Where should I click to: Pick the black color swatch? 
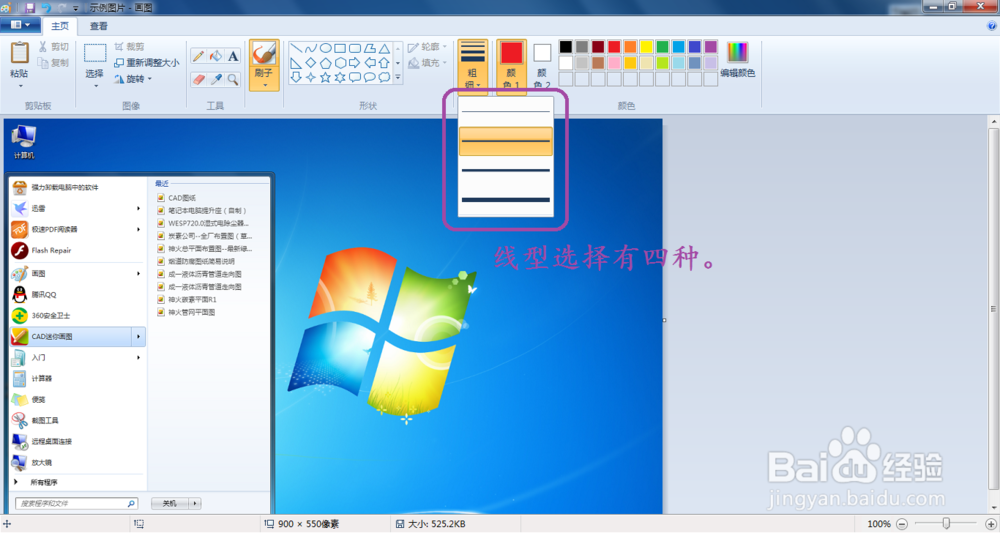coord(566,47)
